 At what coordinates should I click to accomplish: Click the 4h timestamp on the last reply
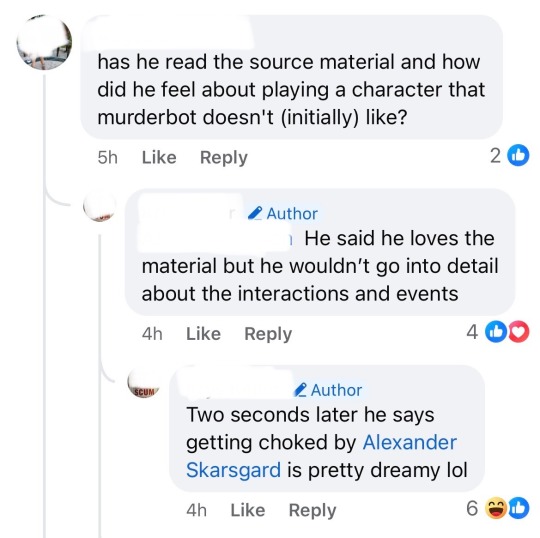[x=197, y=510]
